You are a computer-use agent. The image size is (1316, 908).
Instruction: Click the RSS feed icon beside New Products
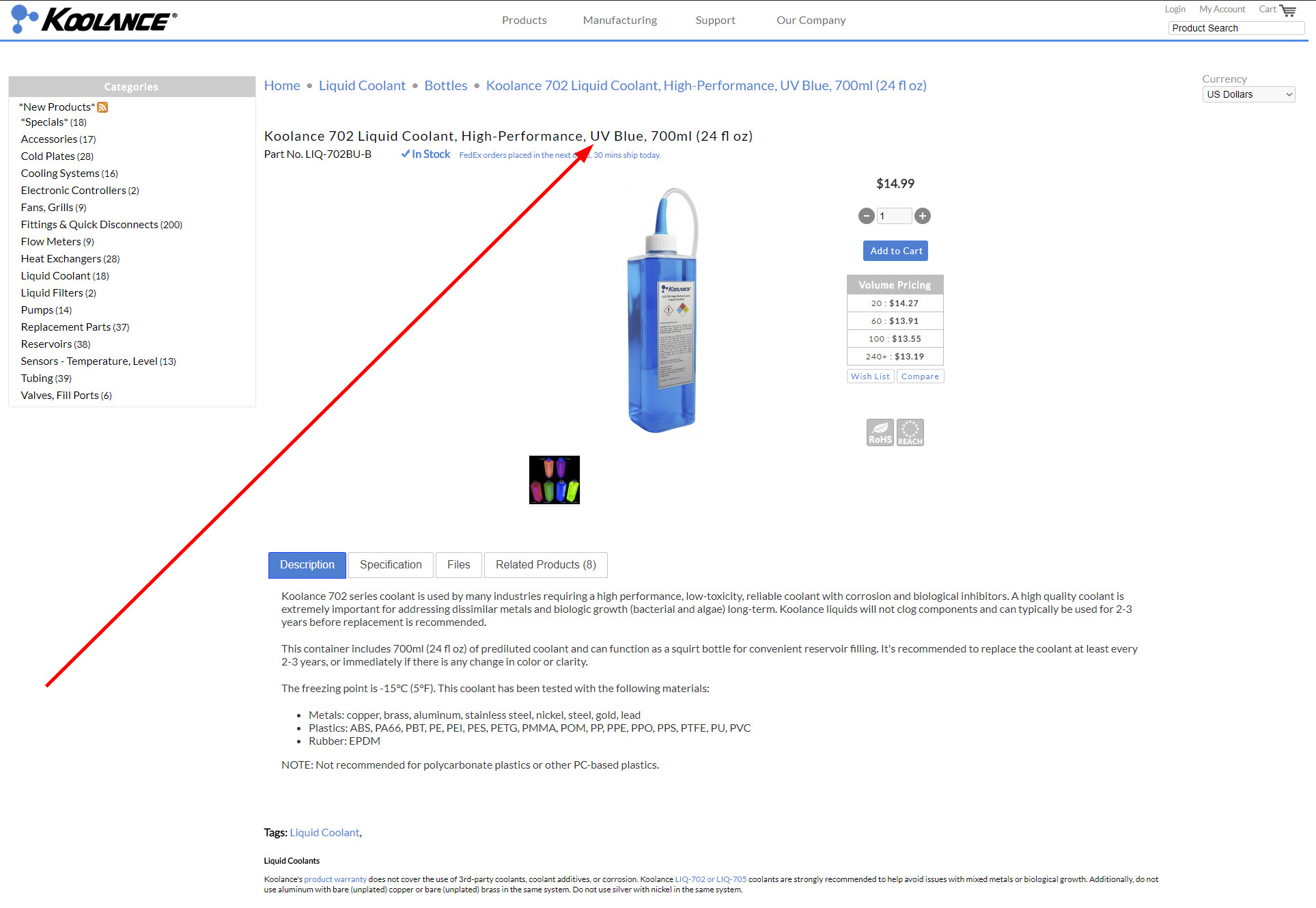[102, 107]
